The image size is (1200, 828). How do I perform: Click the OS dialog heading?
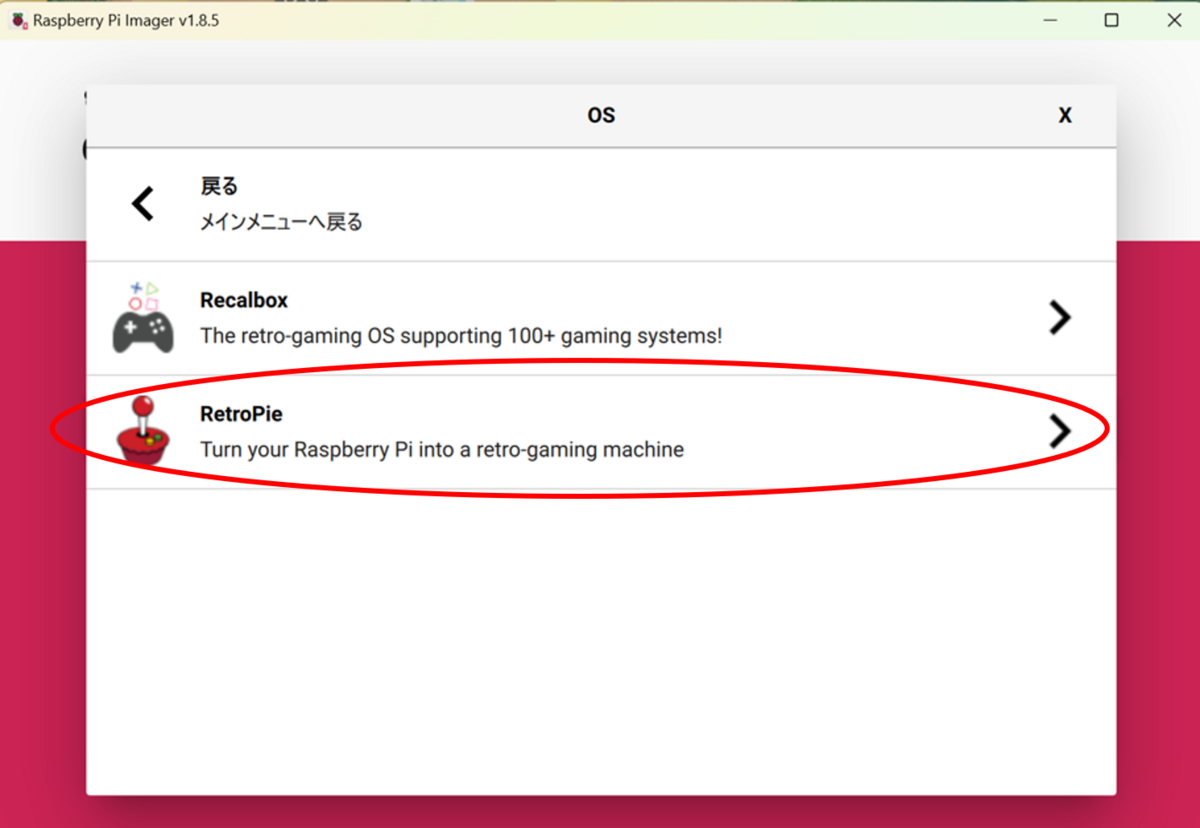click(601, 115)
